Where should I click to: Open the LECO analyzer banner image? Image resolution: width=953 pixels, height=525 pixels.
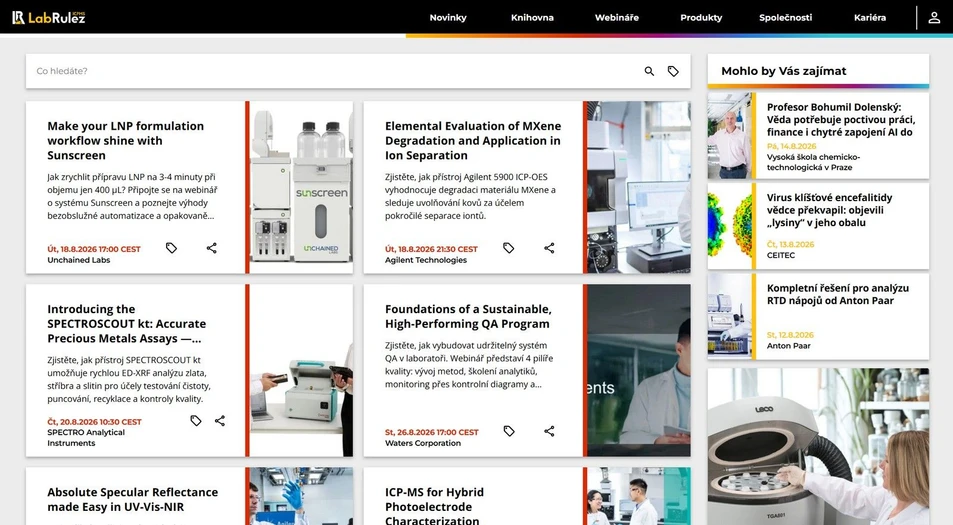818,447
